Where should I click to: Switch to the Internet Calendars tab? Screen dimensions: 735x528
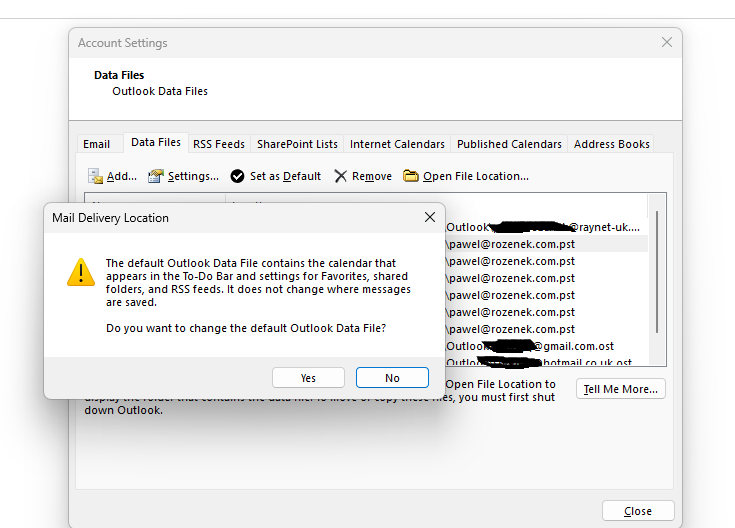coord(397,144)
